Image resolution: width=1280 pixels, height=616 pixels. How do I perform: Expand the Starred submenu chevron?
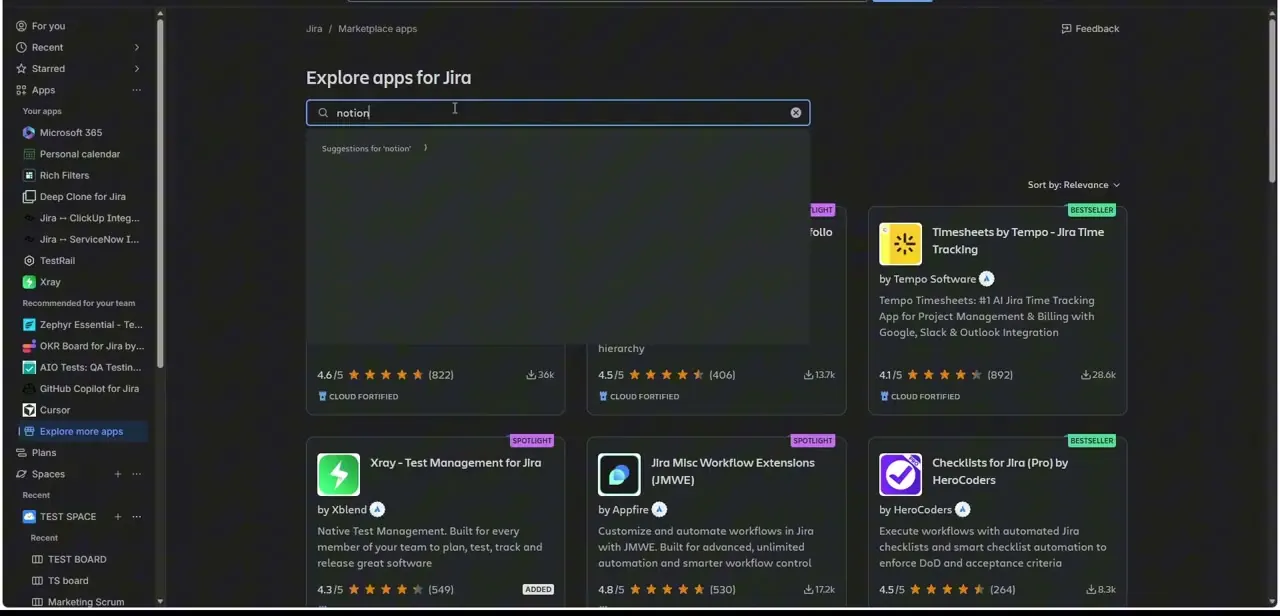137,69
